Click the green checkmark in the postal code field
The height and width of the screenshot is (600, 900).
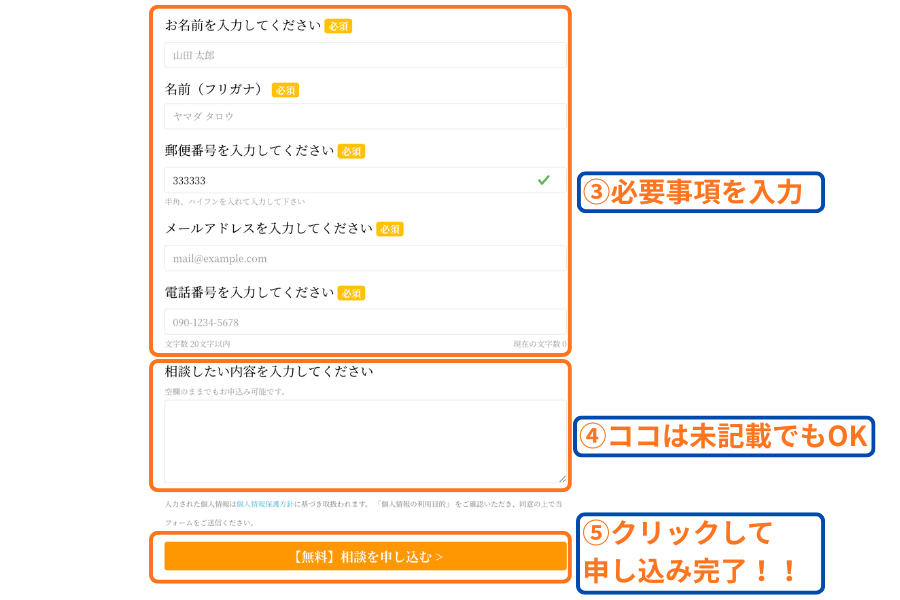pos(543,180)
